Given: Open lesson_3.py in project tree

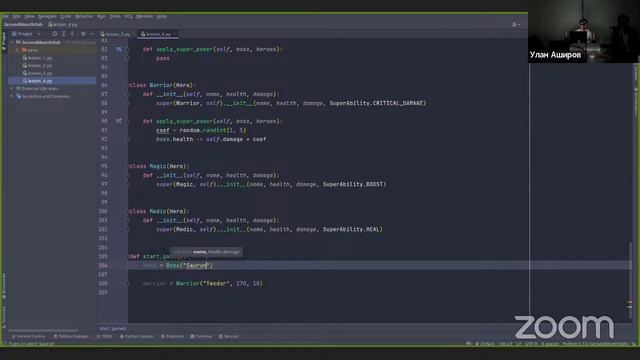Looking at the screenshot, I should coord(38,73).
